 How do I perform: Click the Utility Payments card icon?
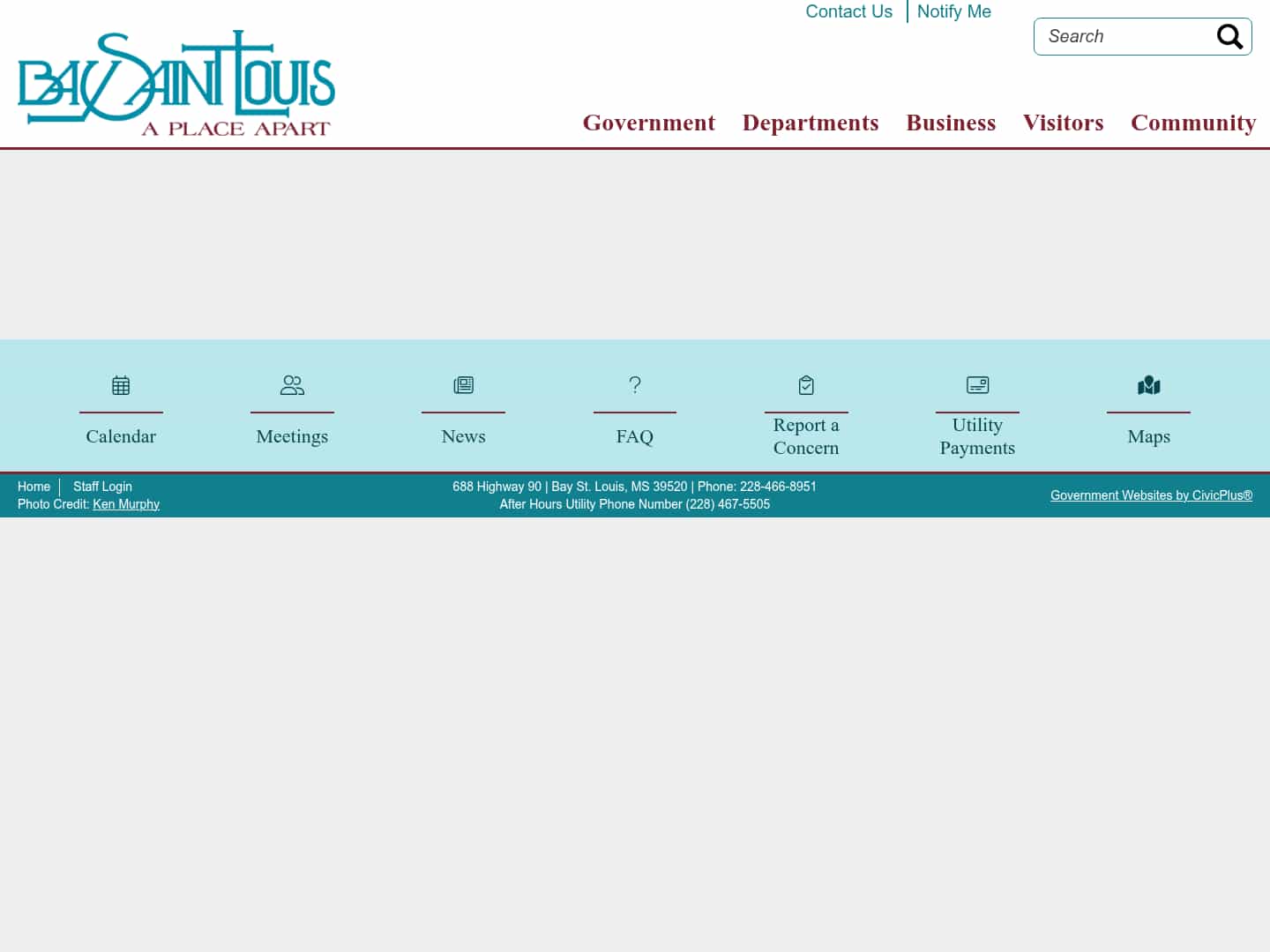pyautogui.click(x=977, y=385)
